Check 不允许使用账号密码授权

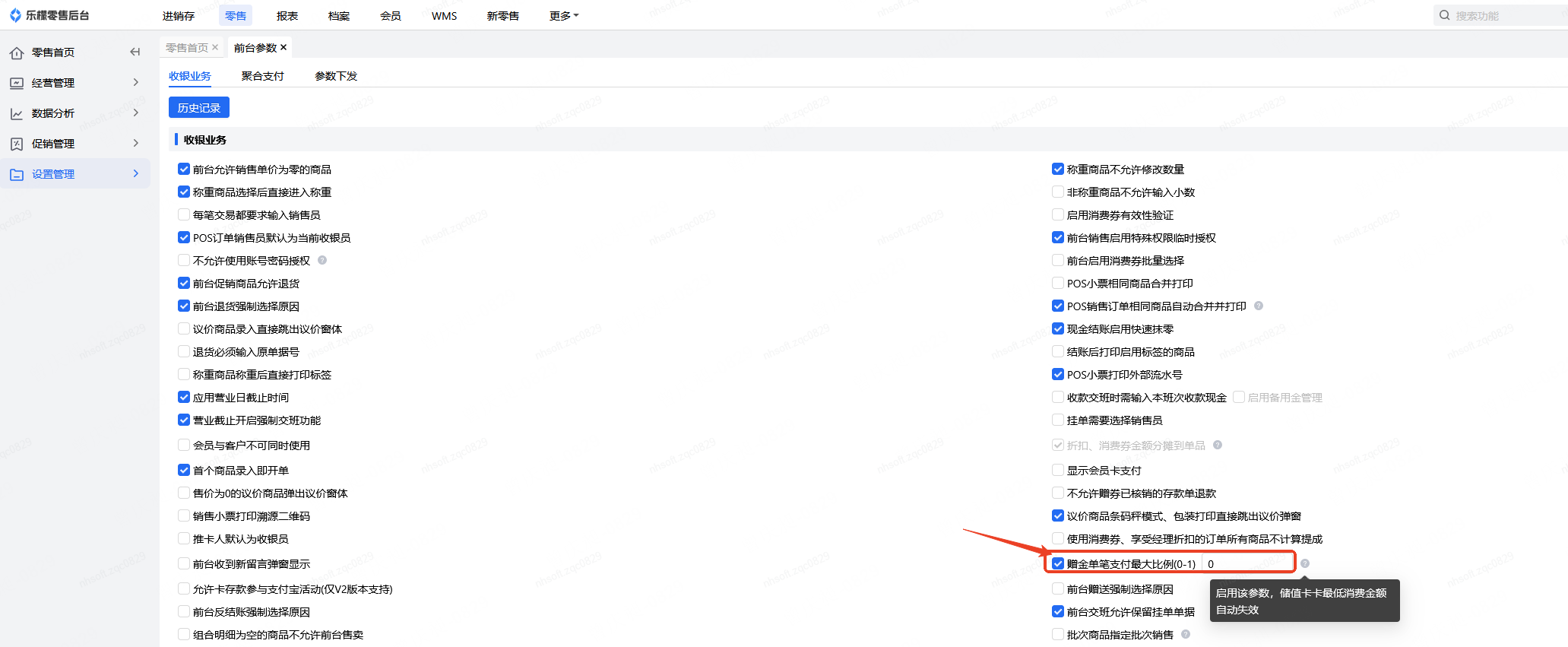click(x=184, y=260)
